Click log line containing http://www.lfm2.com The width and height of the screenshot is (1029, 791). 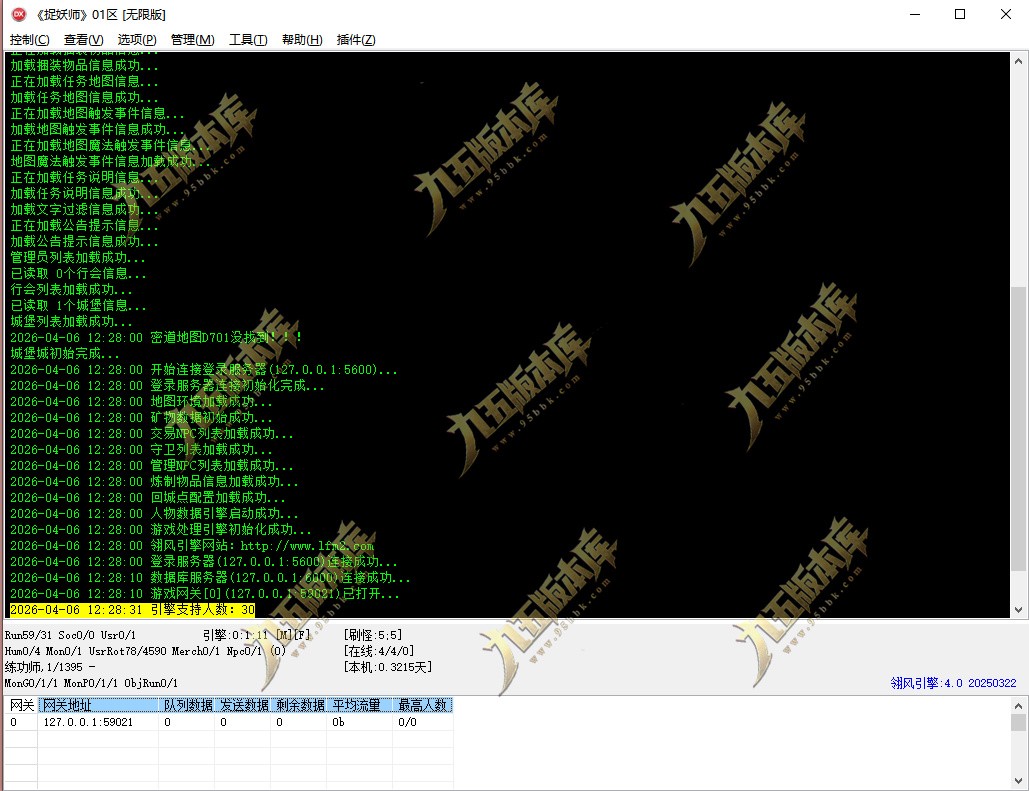pyautogui.click(x=192, y=545)
